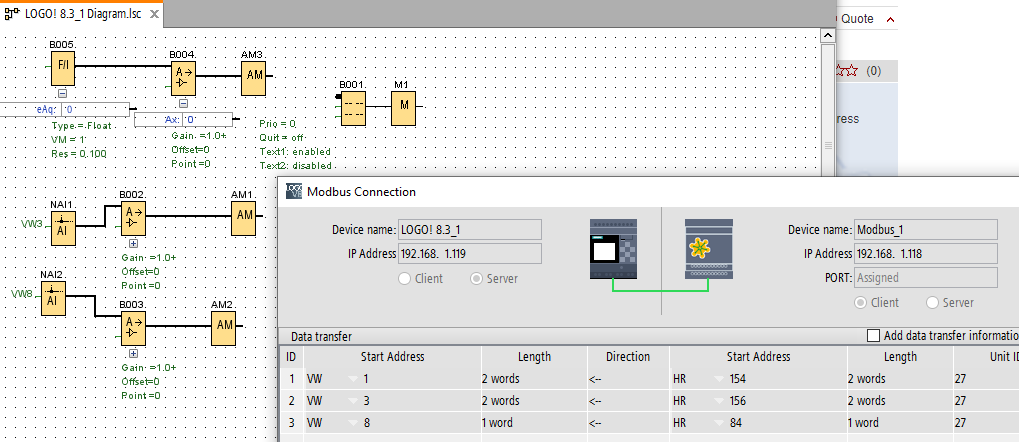This screenshot has height=442, width=1019.
Task: Enable Add data transfer information checkbox
Action: [873, 337]
